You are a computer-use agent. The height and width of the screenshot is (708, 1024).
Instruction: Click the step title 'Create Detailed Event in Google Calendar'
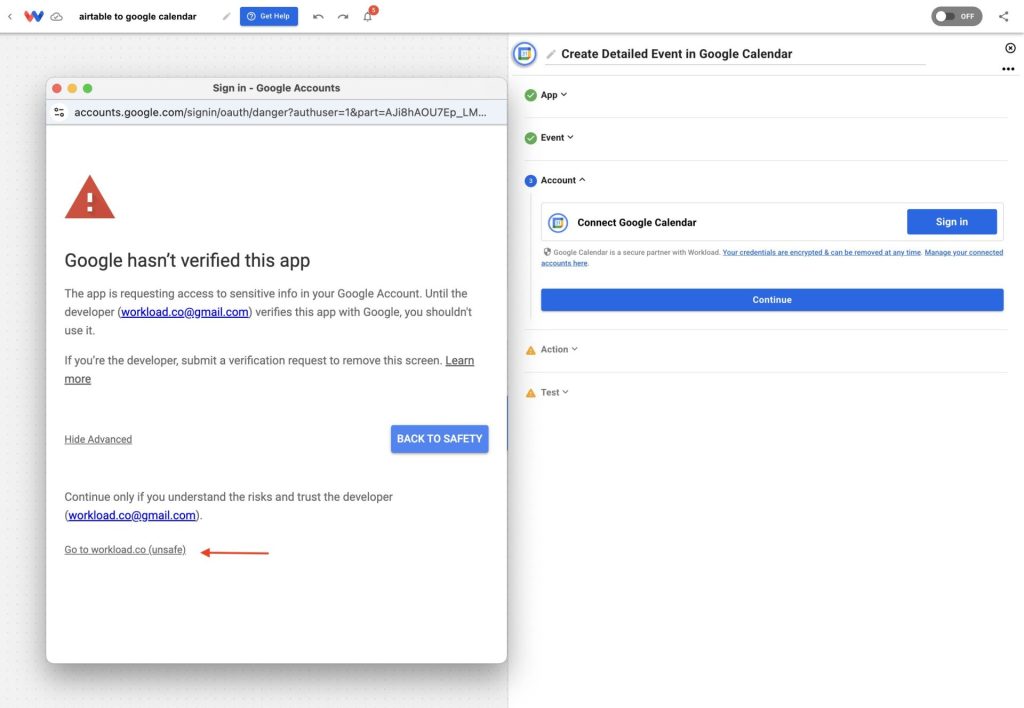(677, 54)
